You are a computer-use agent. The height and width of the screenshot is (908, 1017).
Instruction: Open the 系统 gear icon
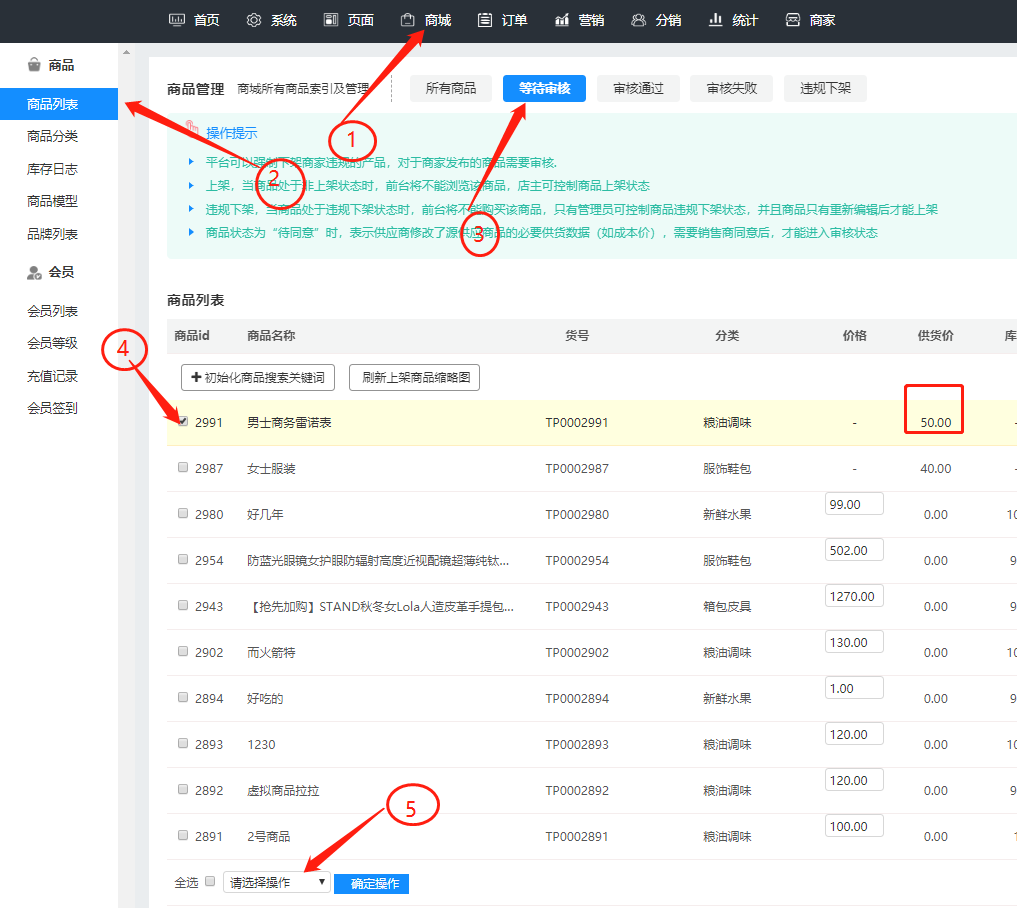tap(254, 20)
